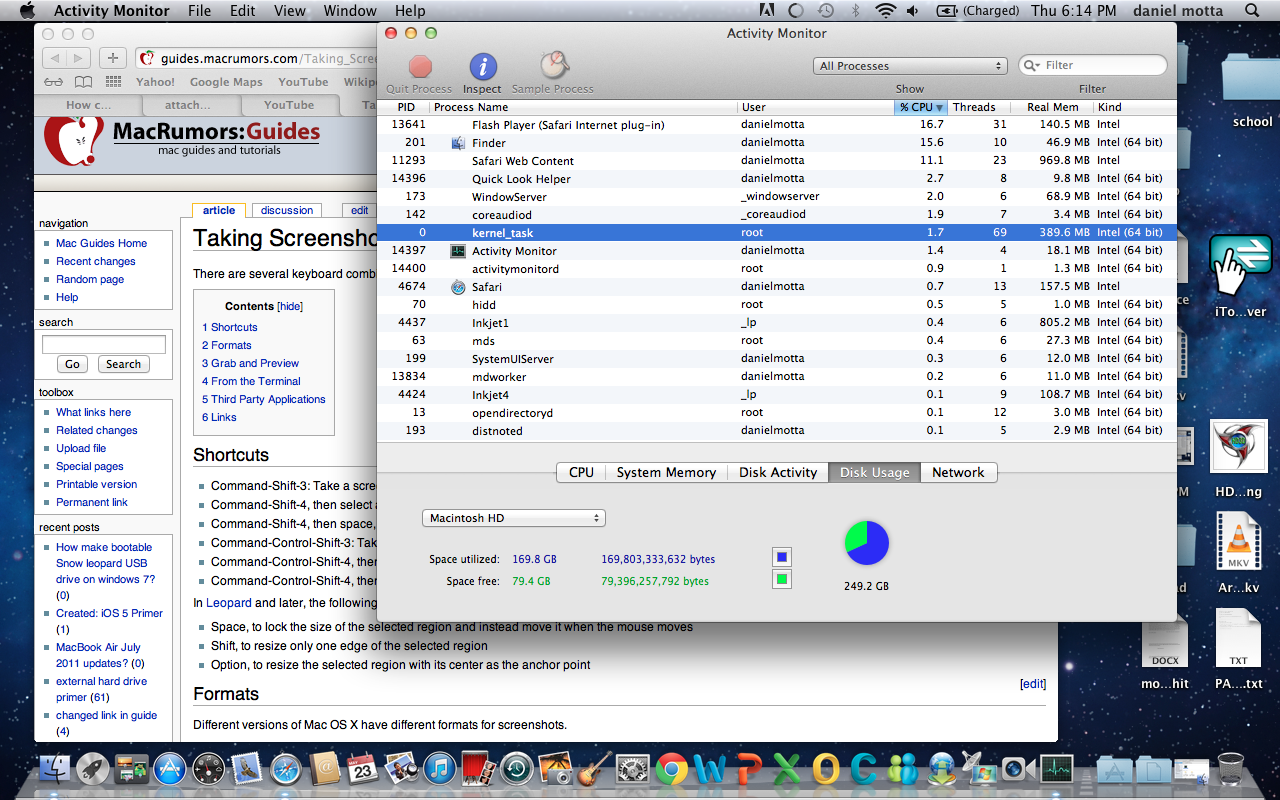Click the volume icon in menu bar
Viewport: 1280px width, 800px height.
tap(913, 11)
